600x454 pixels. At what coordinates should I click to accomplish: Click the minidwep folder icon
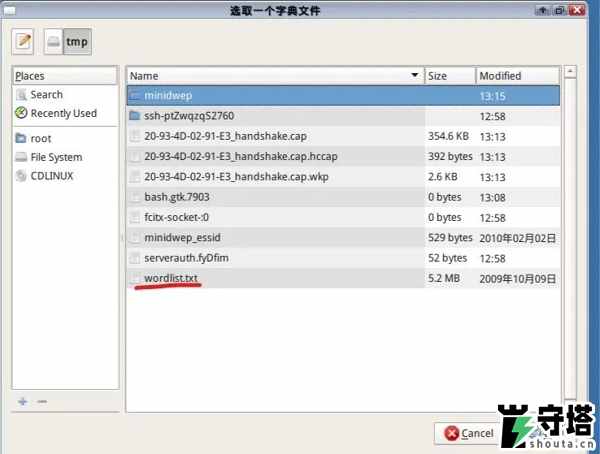click(x=135, y=95)
